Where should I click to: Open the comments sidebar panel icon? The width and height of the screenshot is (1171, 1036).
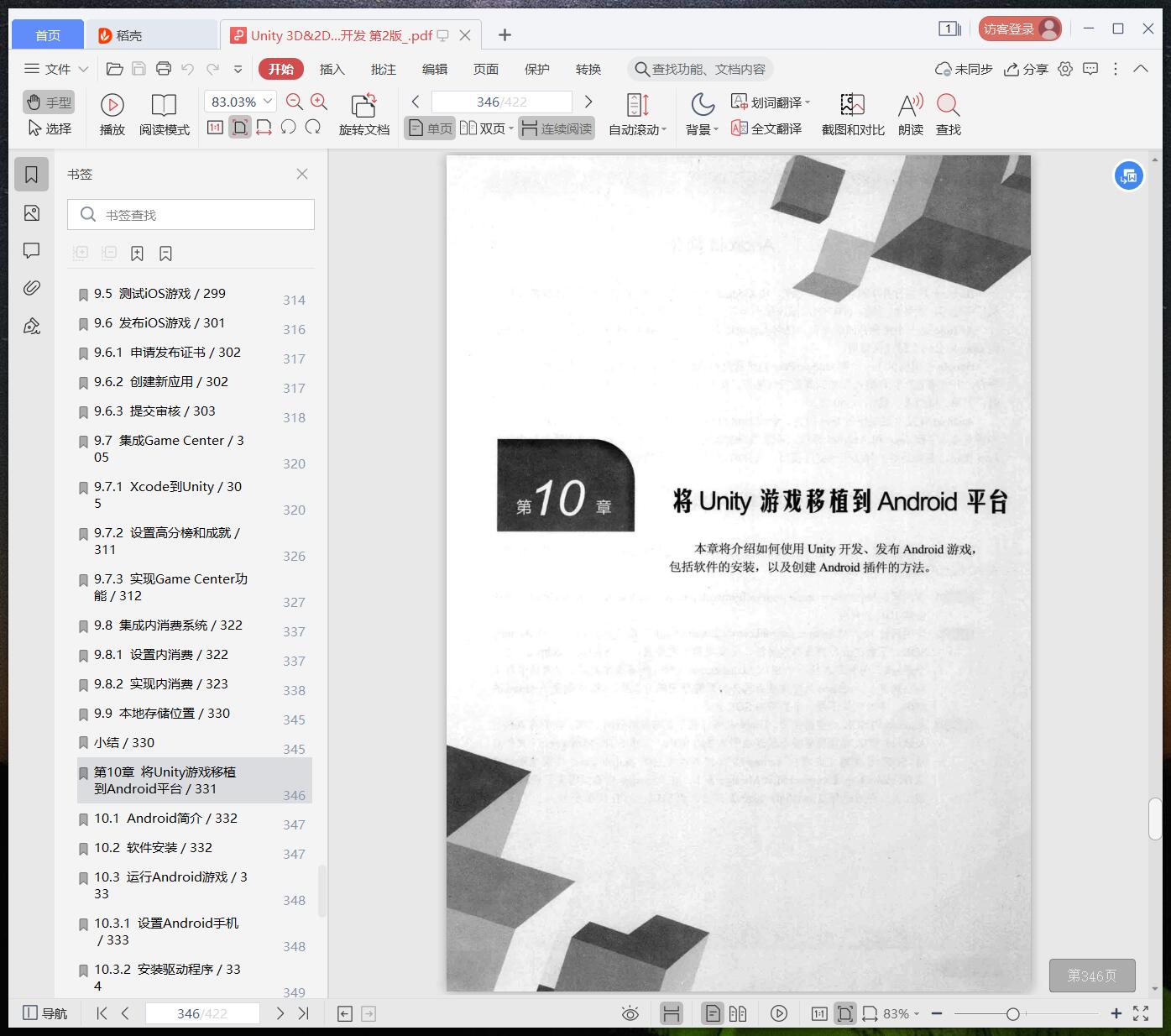click(32, 250)
